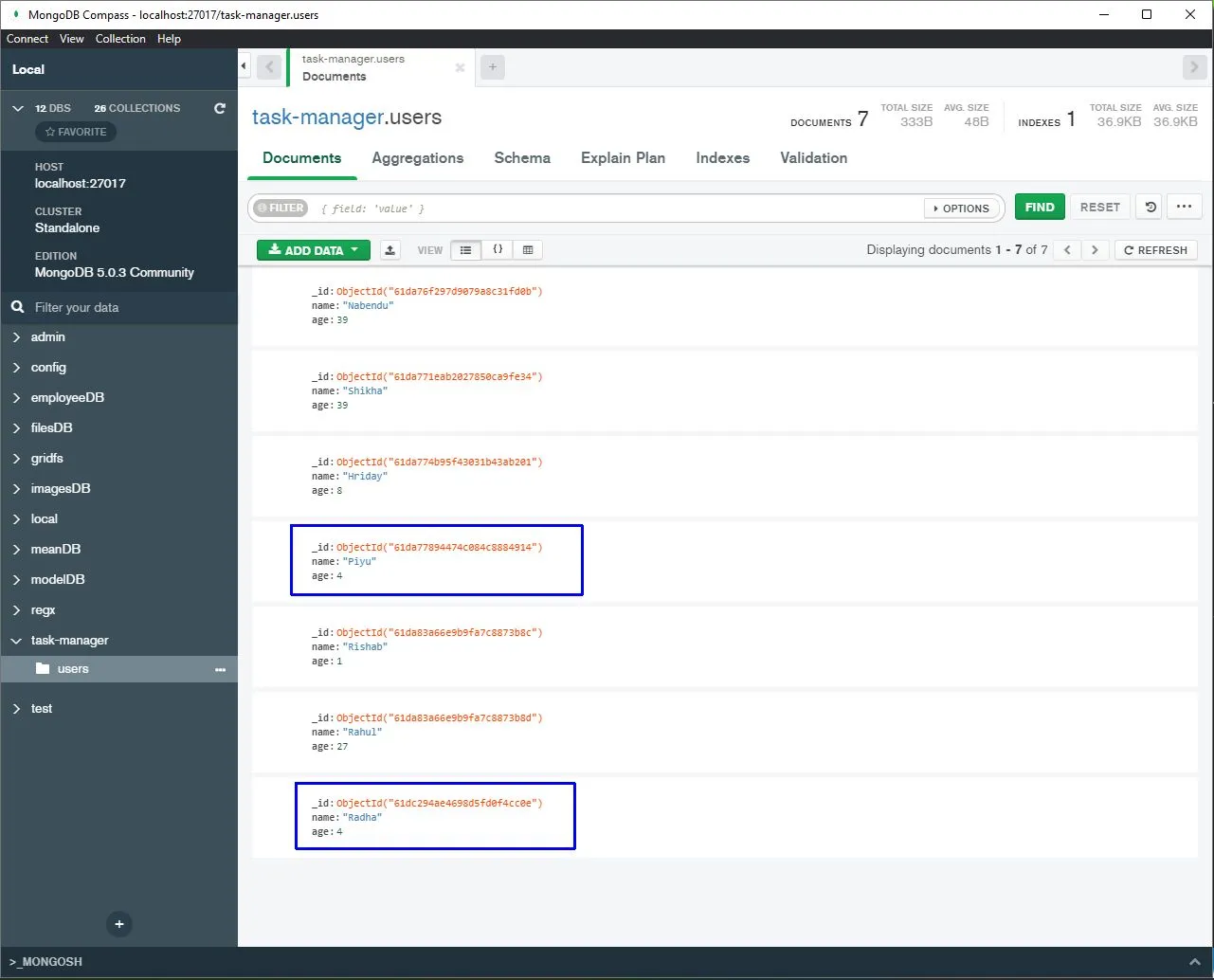Switch to the Indexes tab
This screenshot has height=980, width=1214.
click(723, 158)
